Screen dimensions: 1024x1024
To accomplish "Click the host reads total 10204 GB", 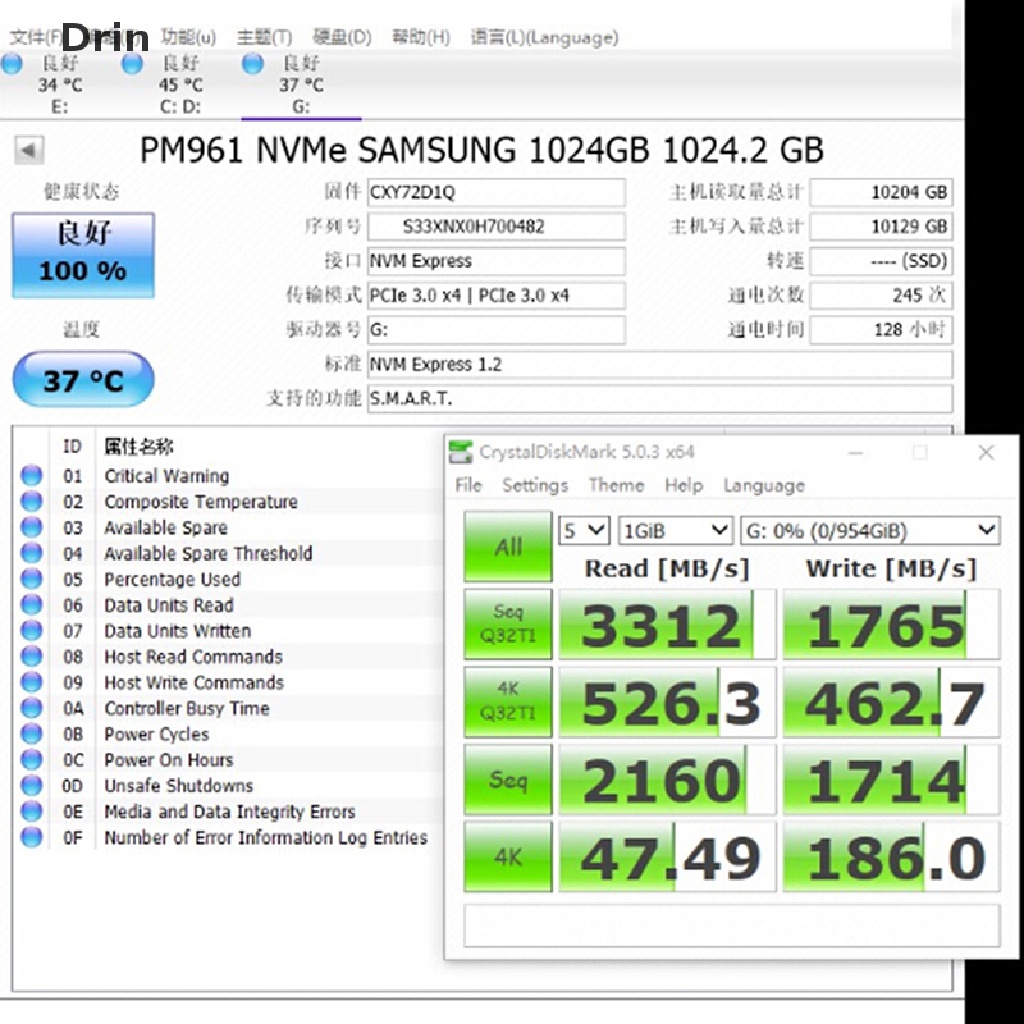I will tap(881, 192).
